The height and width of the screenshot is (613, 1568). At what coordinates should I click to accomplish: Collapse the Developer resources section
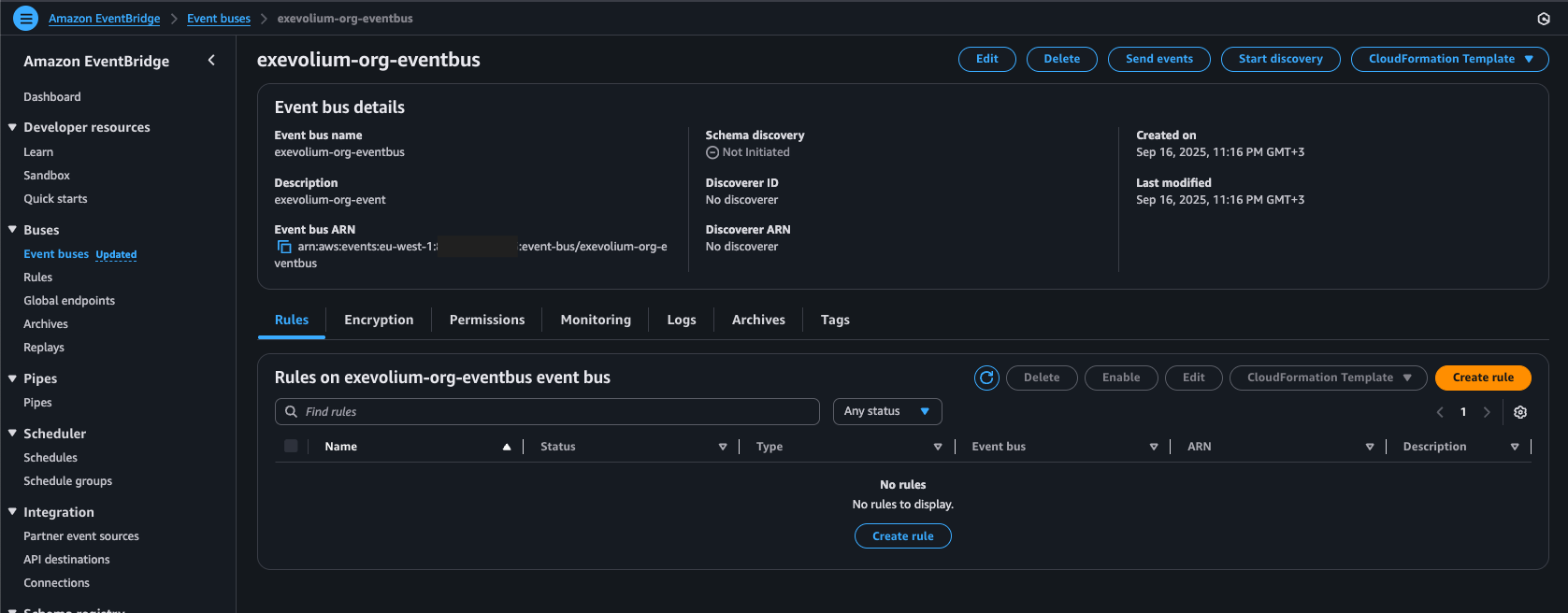click(x=12, y=127)
